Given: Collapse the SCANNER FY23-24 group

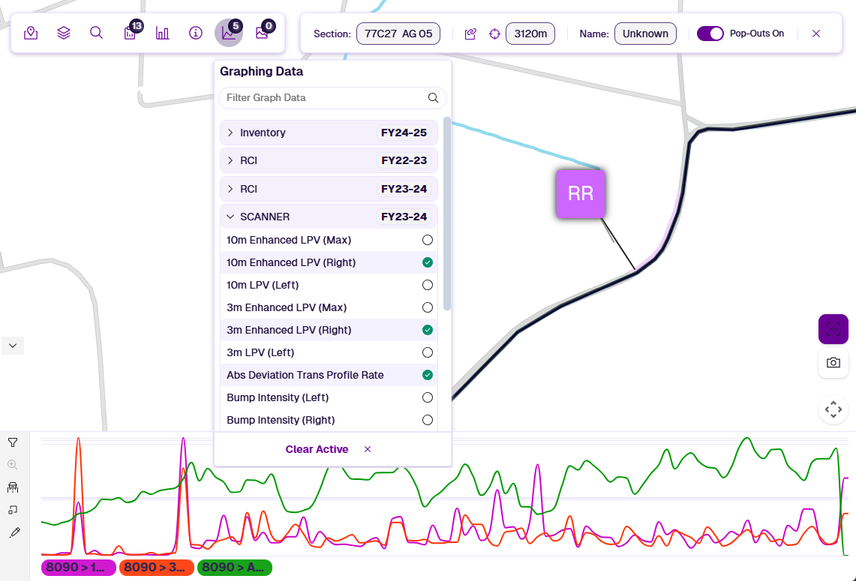Looking at the screenshot, I should pyautogui.click(x=329, y=217).
